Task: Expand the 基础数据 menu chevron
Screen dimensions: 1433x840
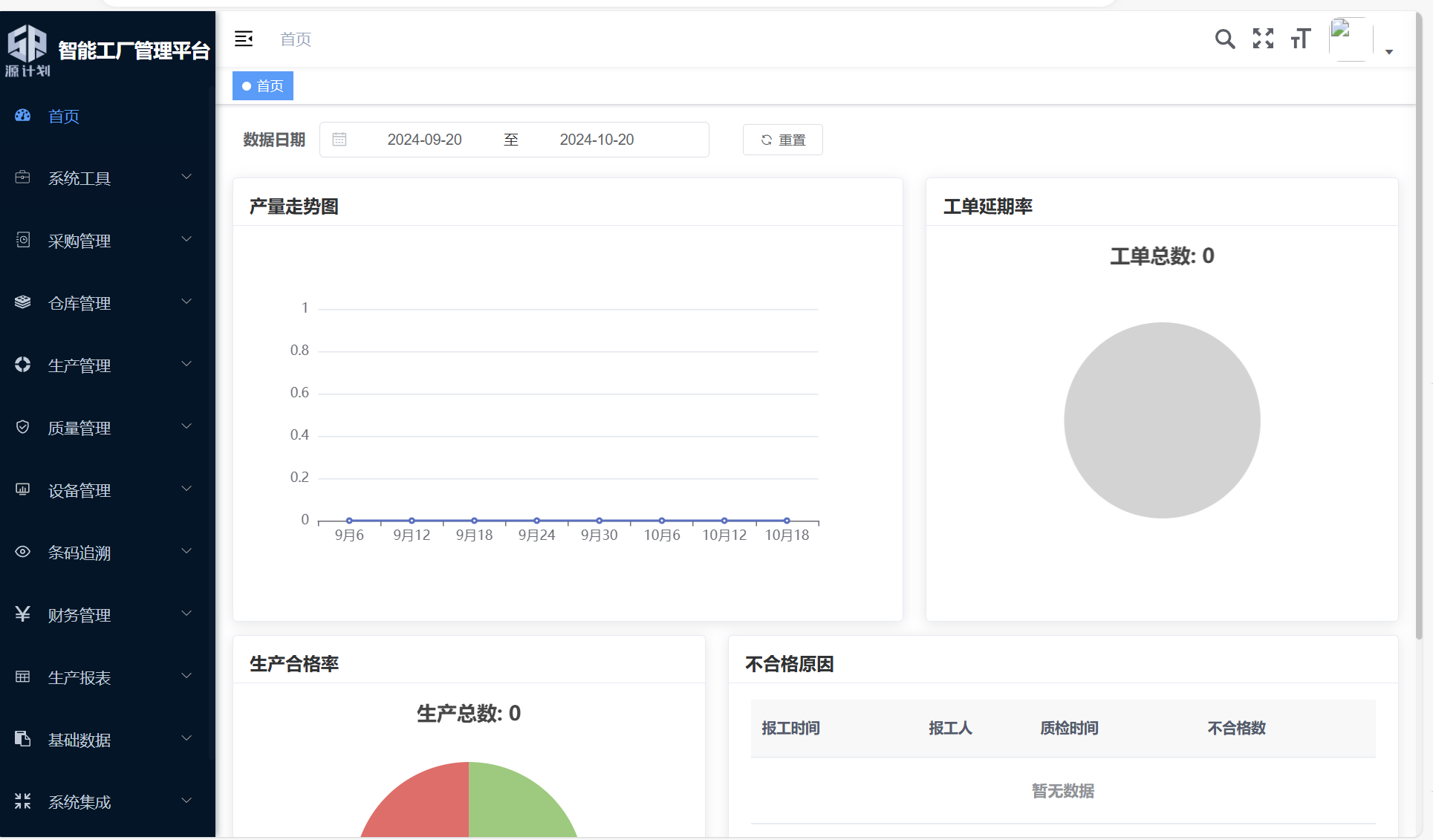Action: [x=186, y=738]
